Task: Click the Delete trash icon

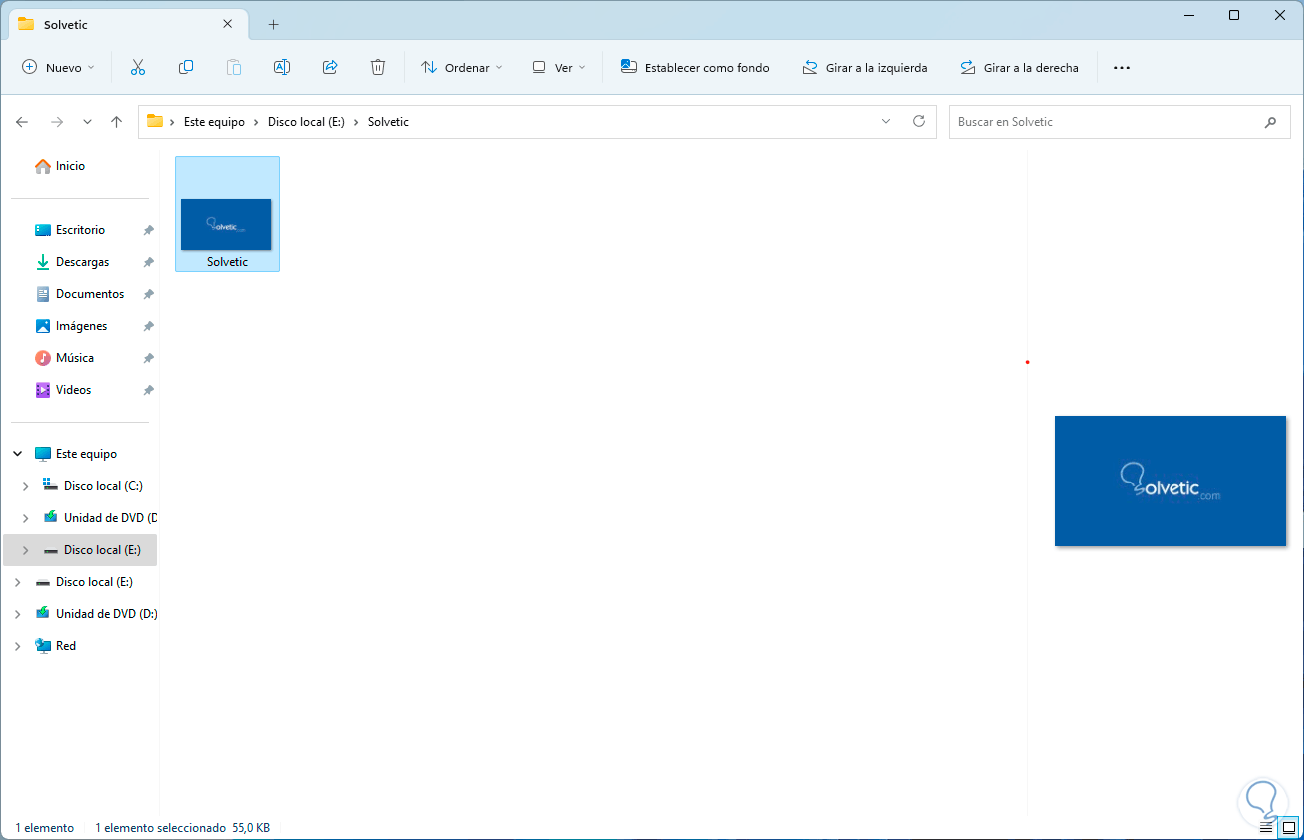Action: 378,68
